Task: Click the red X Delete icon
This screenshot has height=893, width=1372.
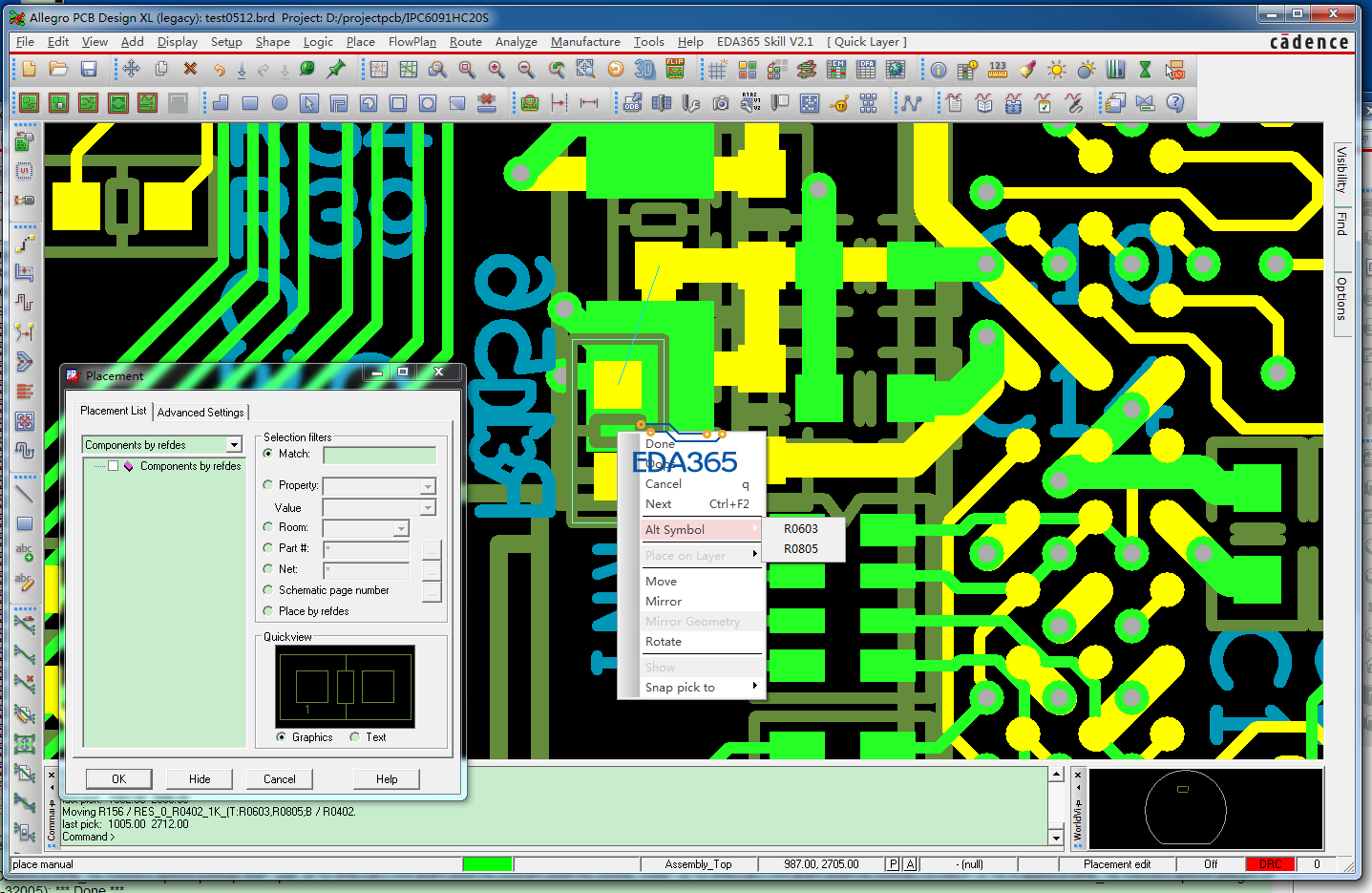Action: [x=190, y=69]
